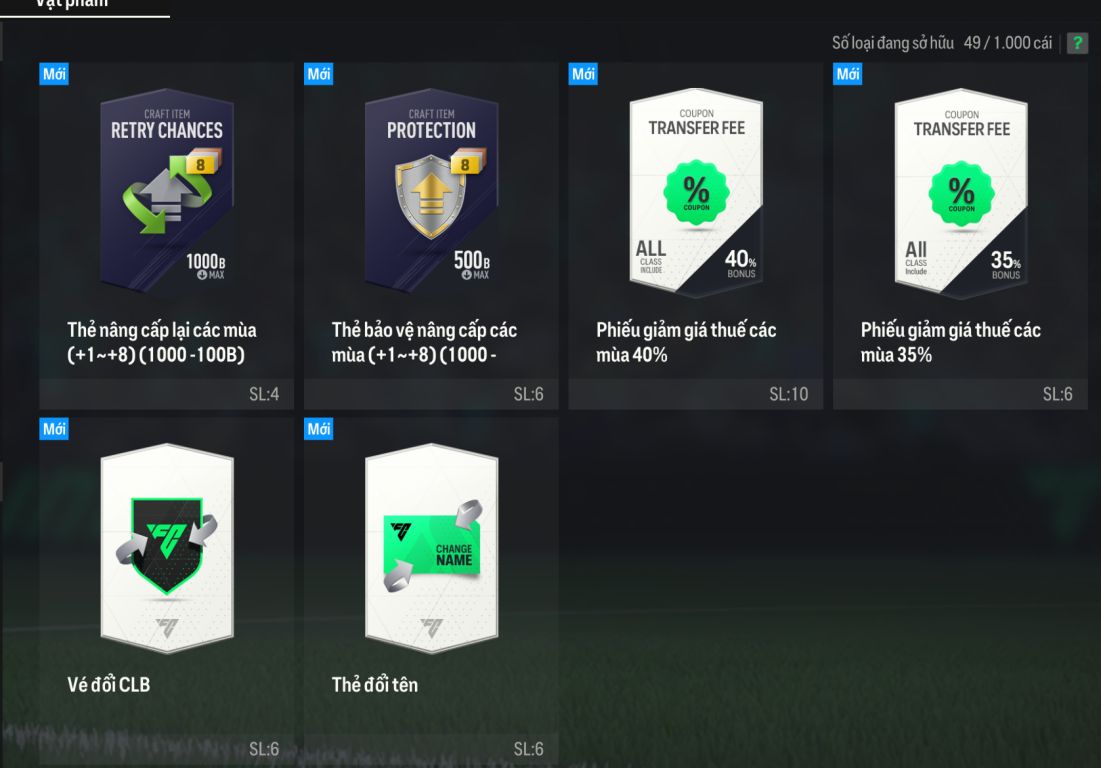Choose the club change ticket shield icon

[167, 544]
